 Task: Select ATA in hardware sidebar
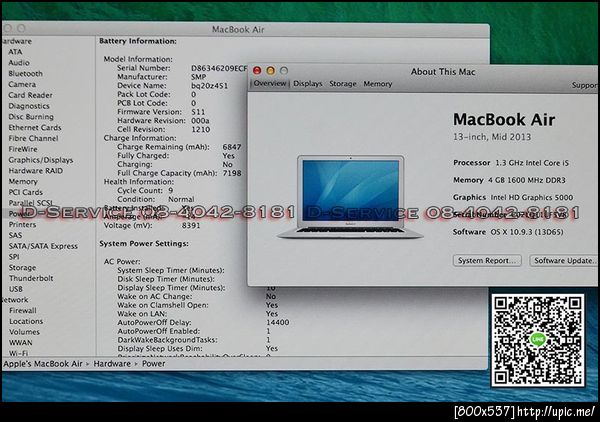coord(15,52)
